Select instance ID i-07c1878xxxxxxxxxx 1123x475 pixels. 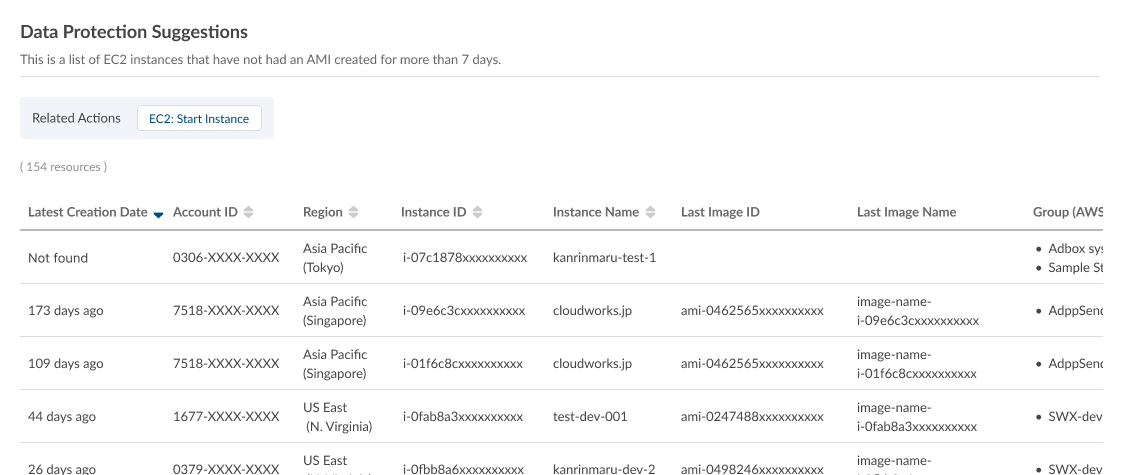click(463, 258)
